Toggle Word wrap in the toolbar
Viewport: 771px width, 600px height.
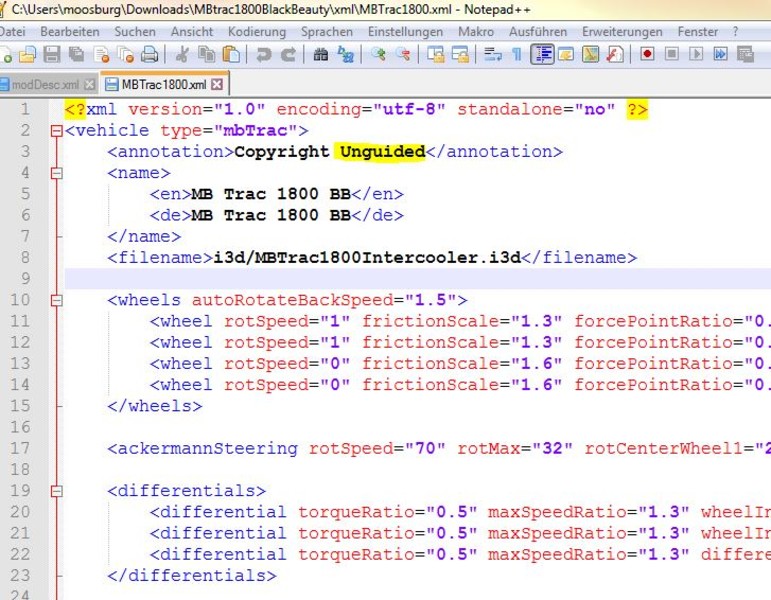[492, 54]
